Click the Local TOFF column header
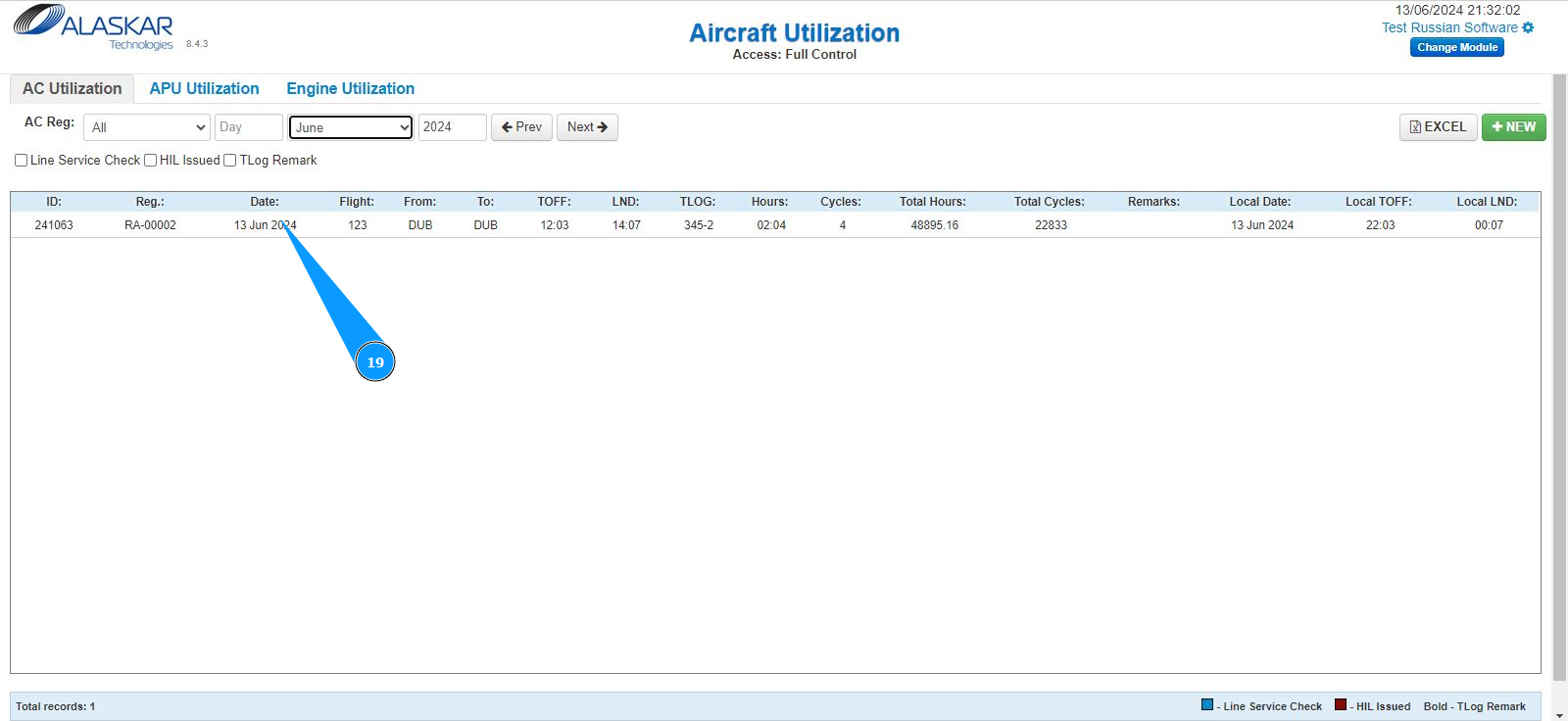The height and width of the screenshot is (721, 1568). [x=1379, y=202]
